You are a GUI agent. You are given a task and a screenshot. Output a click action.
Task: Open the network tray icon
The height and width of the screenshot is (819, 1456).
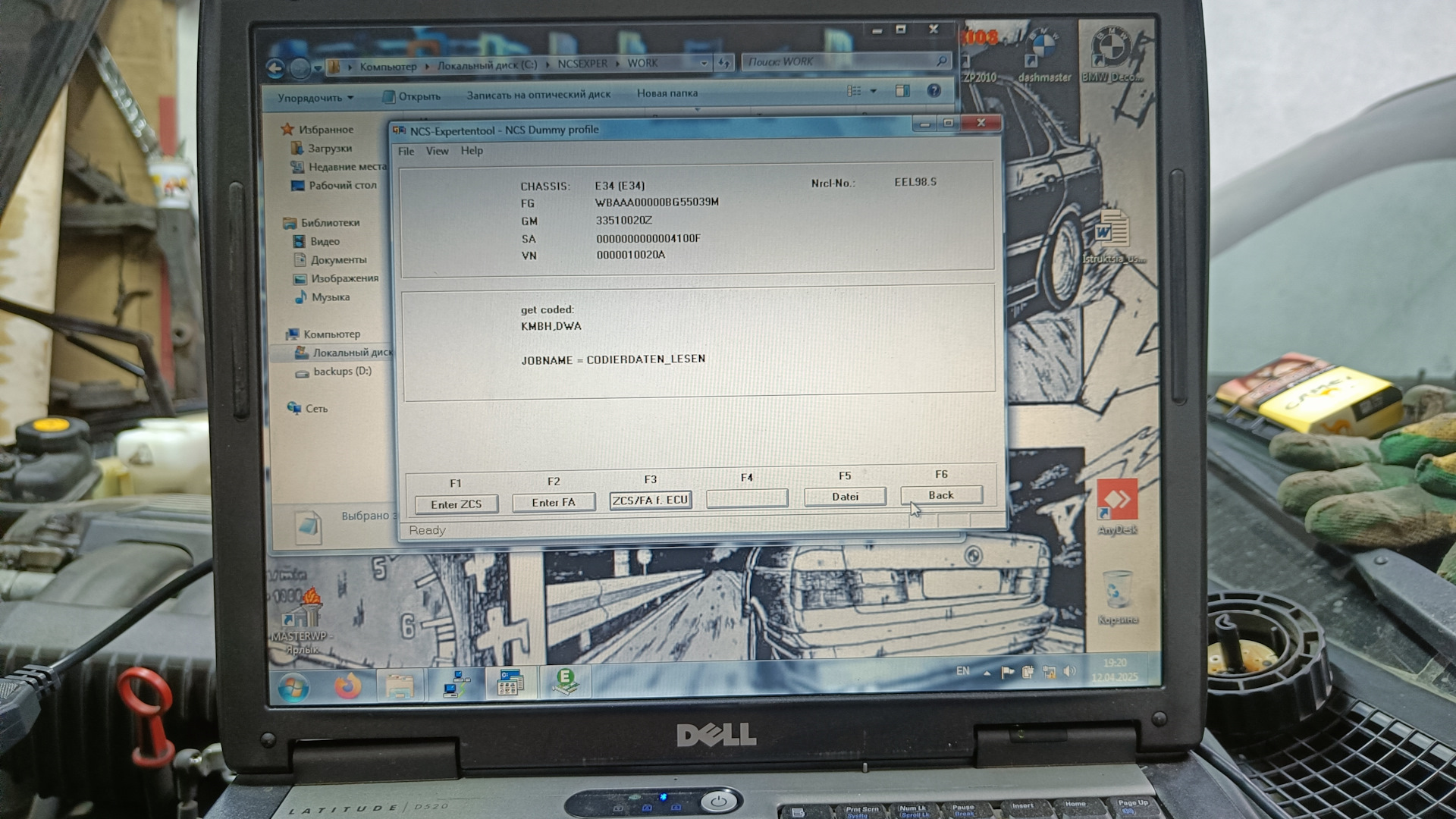coord(1050,671)
